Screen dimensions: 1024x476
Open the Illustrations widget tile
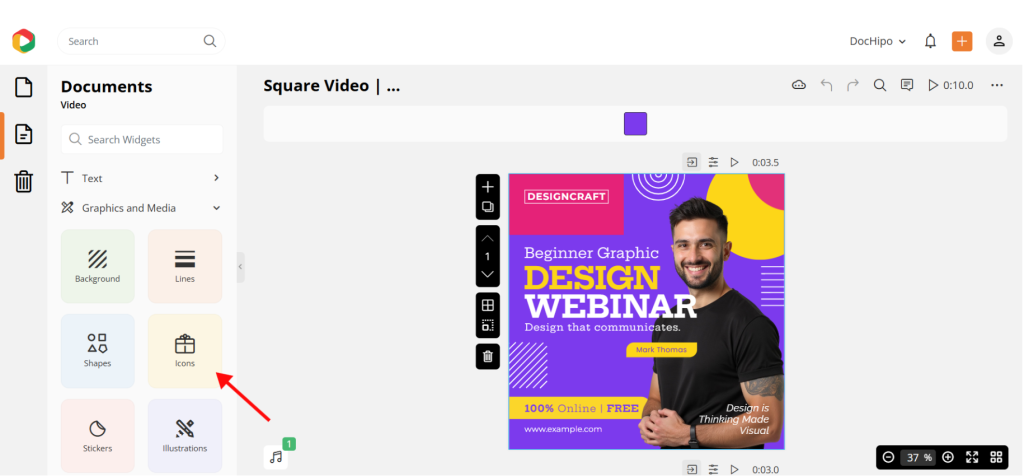[x=185, y=436]
